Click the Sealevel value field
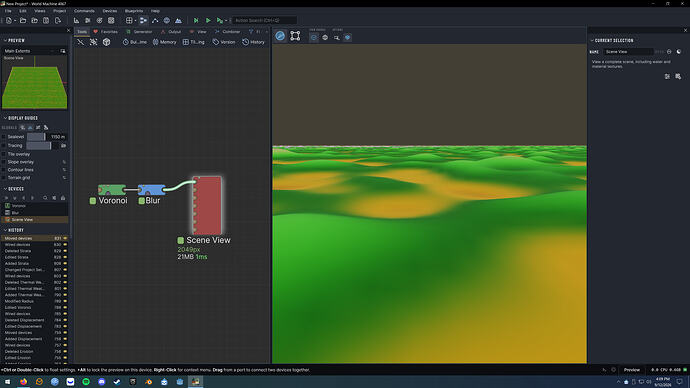 (x=57, y=137)
